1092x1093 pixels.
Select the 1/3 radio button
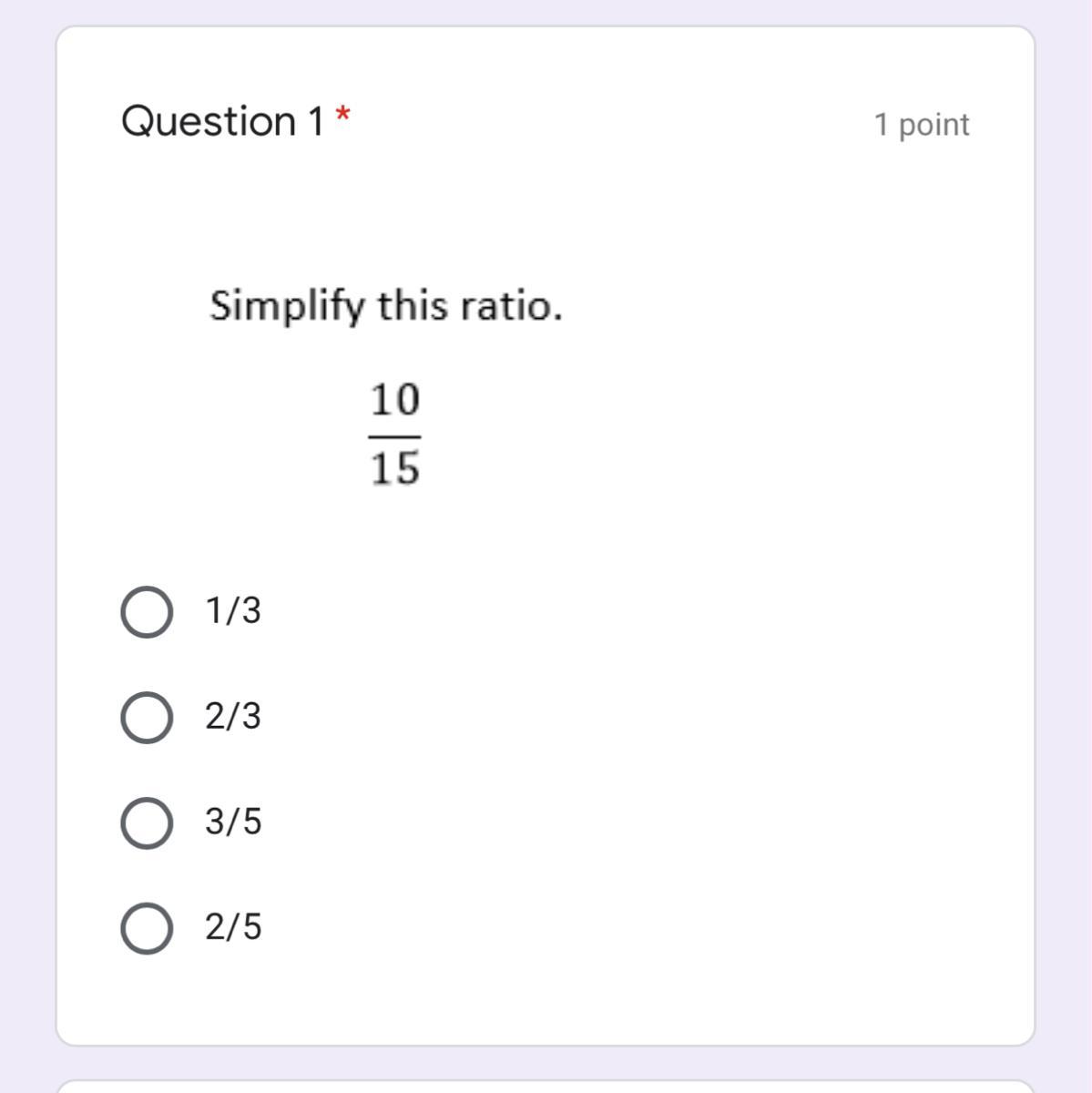(x=147, y=613)
